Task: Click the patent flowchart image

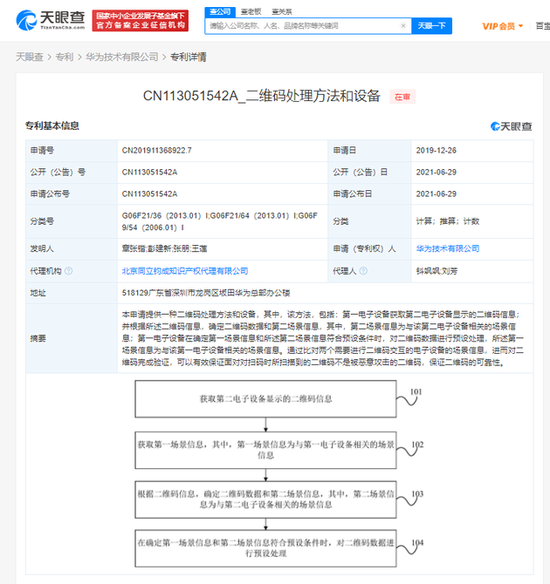Action: click(x=279, y=474)
